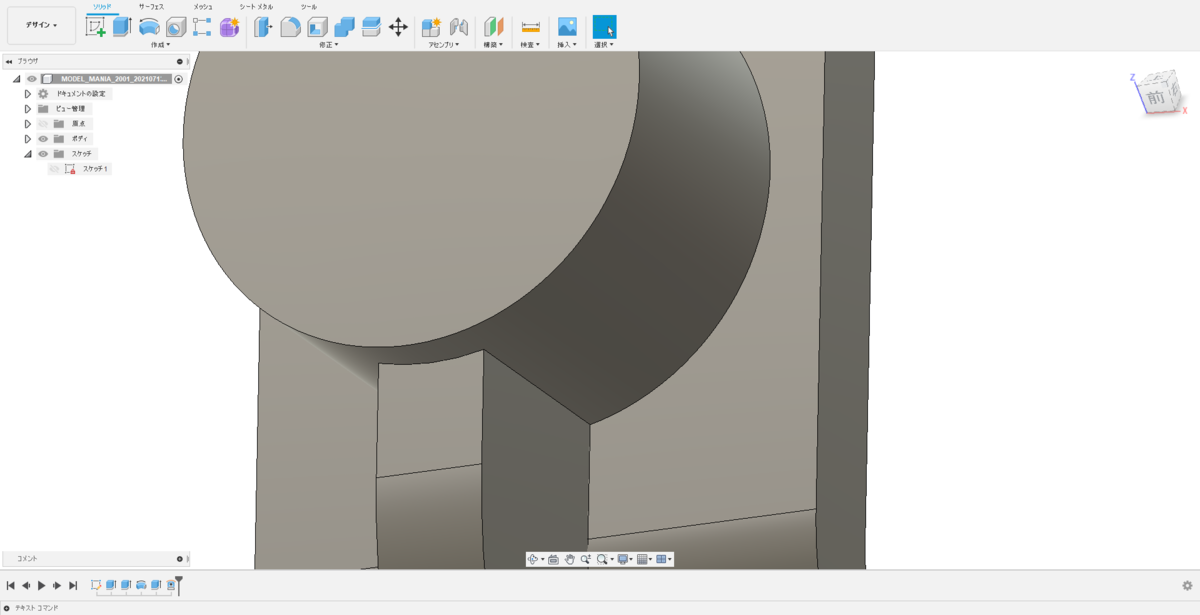Select the Extrude tool
Image resolution: width=1200 pixels, height=615 pixels.
point(122,27)
